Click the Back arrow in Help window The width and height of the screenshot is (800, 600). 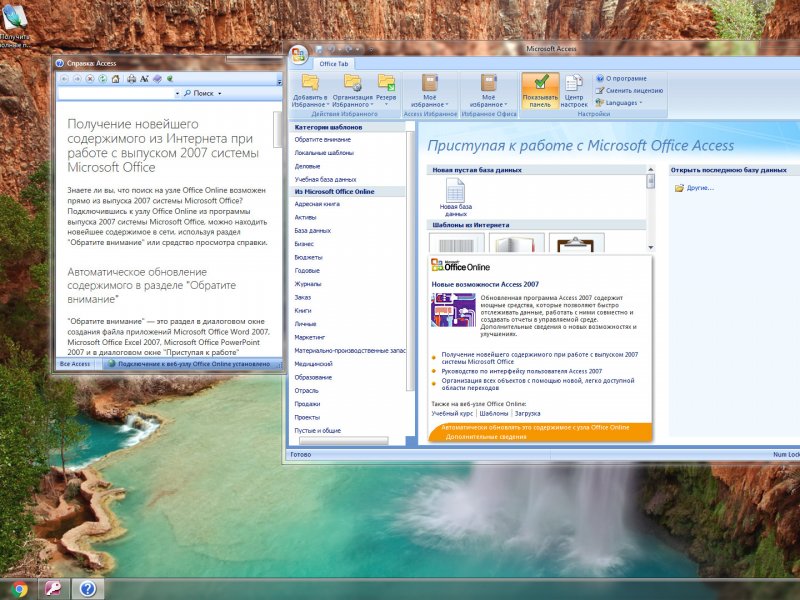[x=64, y=79]
